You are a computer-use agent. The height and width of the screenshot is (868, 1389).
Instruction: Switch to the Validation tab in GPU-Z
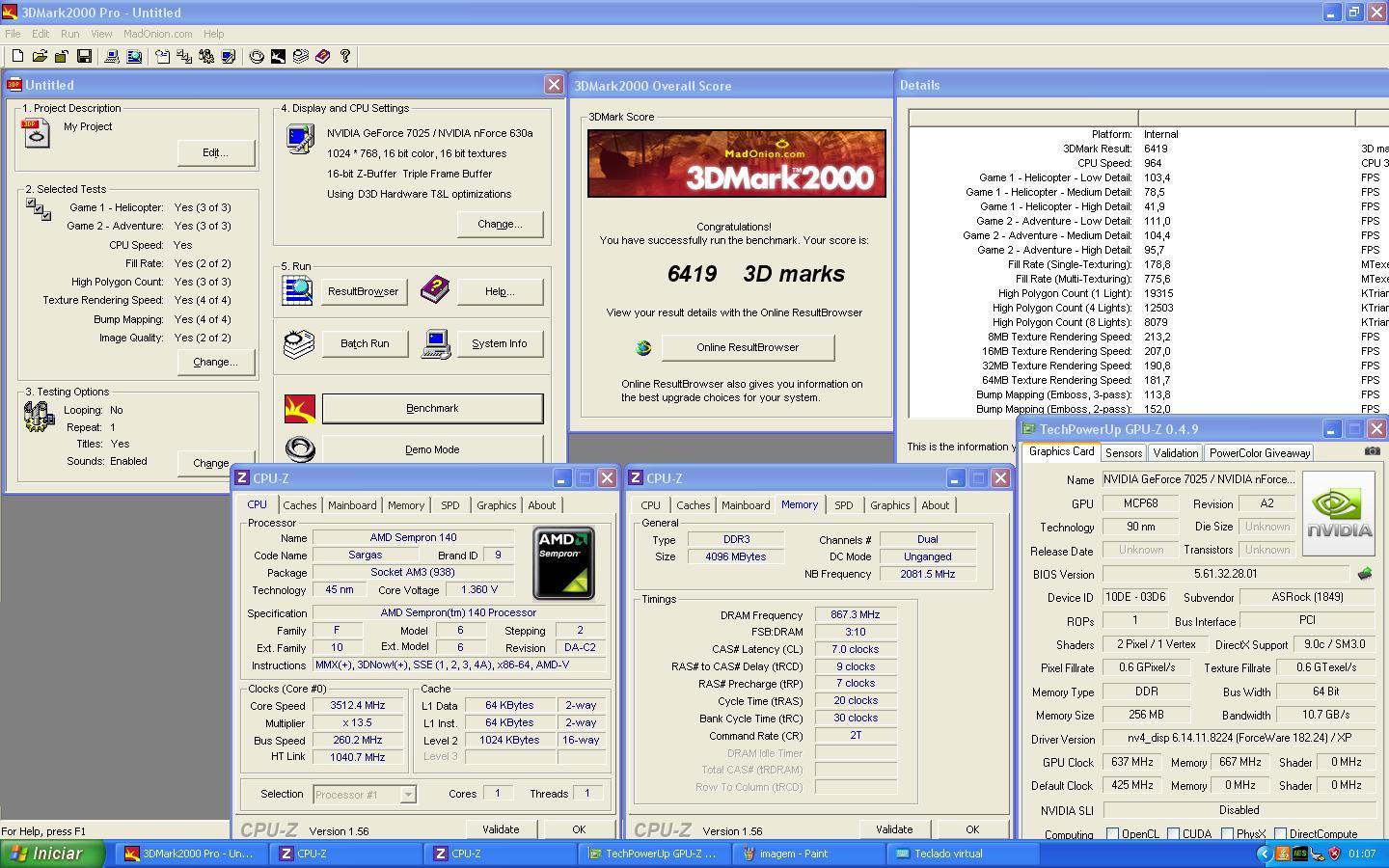pyautogui.click(x=1175, y=452)
